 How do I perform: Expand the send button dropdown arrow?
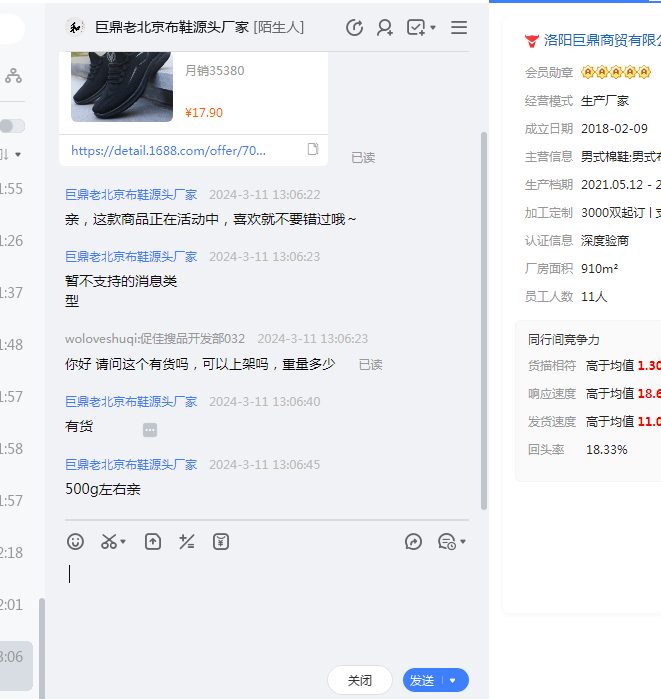453,681
